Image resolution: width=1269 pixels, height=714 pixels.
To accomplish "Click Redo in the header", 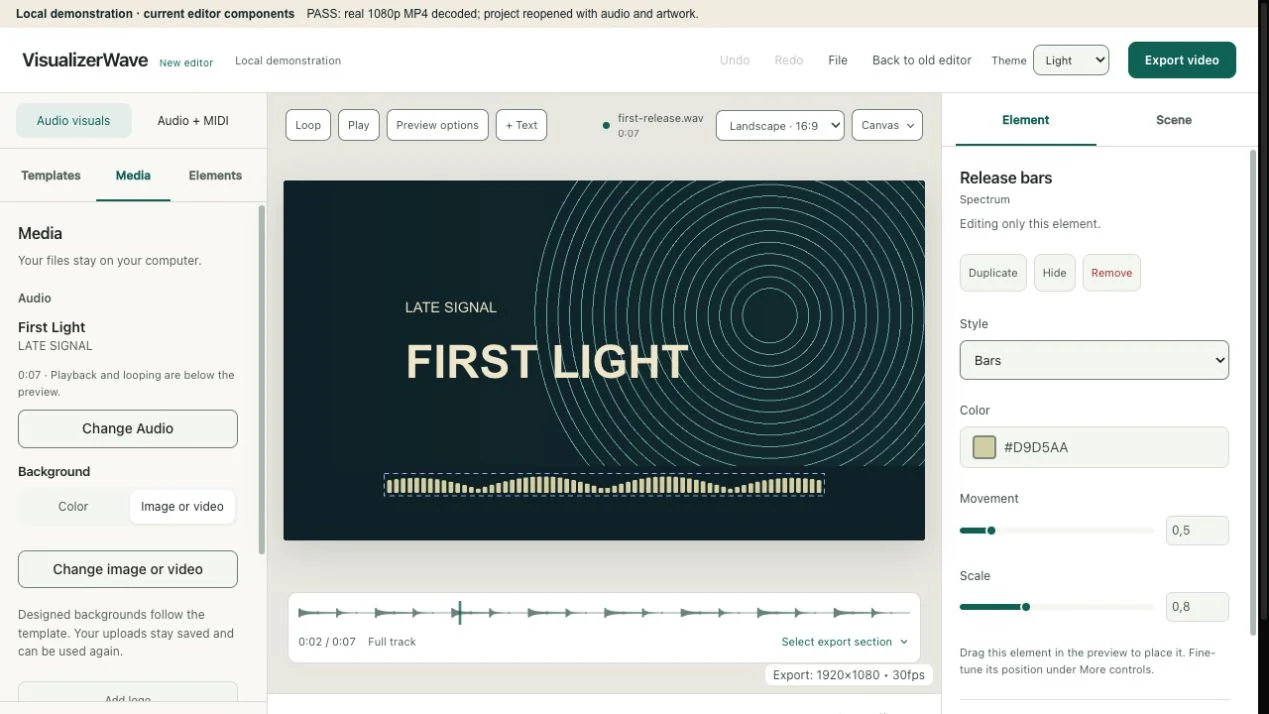I will tap(789, 60).
